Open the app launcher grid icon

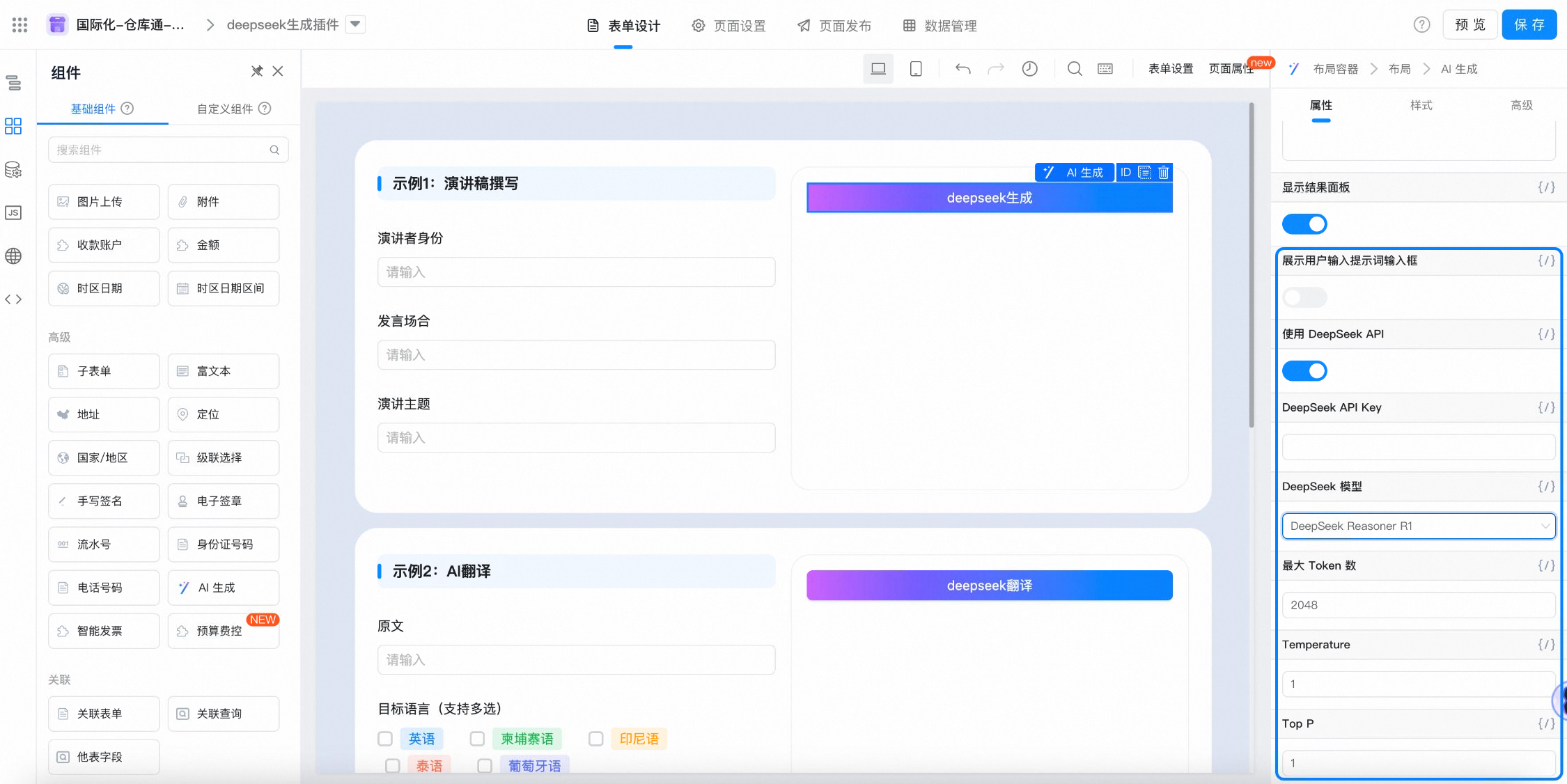click(20, 25)
